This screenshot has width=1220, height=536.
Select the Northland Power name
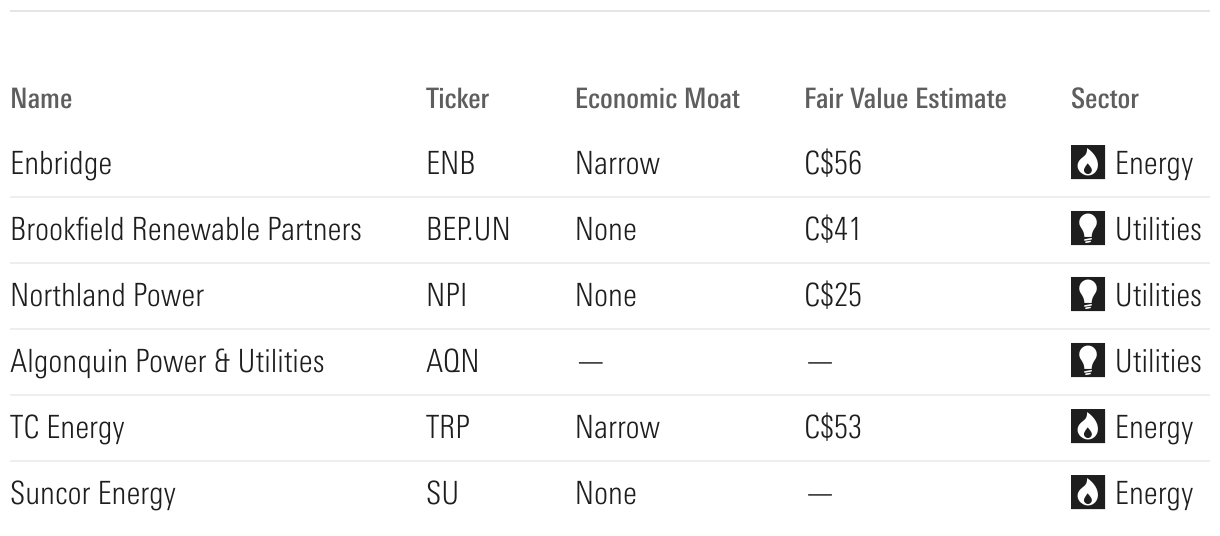coord(107,296)
